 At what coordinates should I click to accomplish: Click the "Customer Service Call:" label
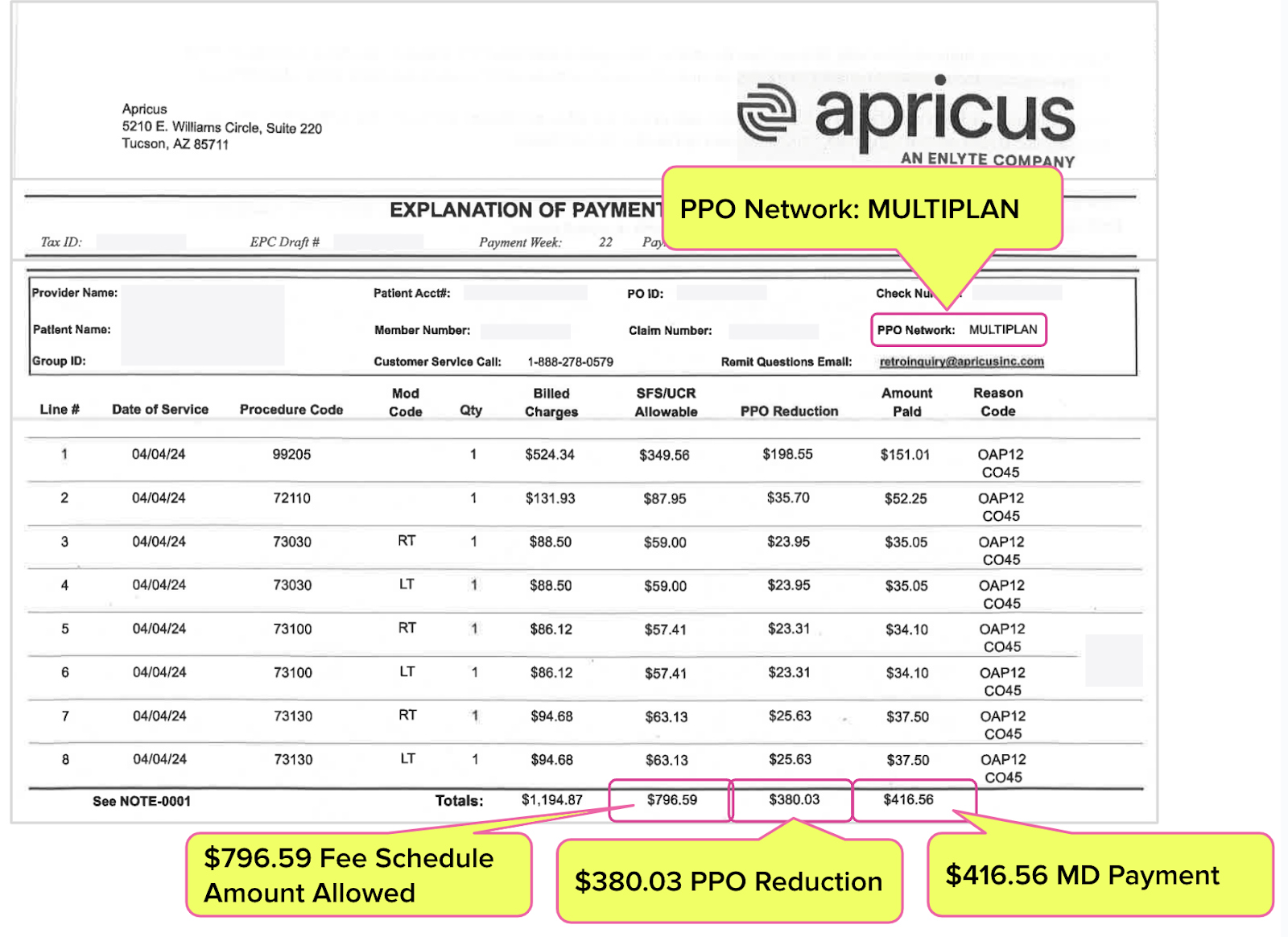(438, 362)
